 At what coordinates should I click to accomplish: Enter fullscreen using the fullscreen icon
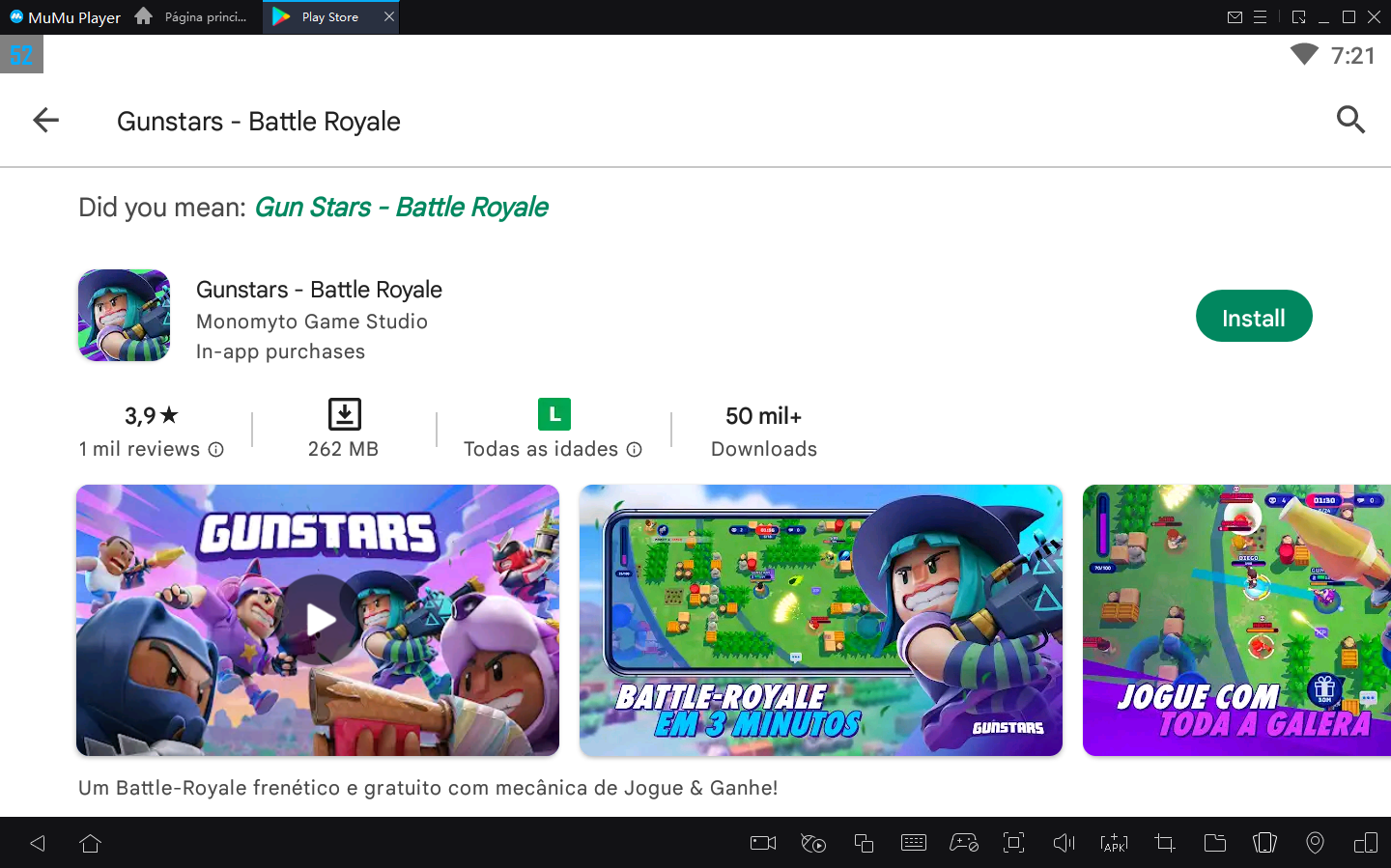(1013, 843)
